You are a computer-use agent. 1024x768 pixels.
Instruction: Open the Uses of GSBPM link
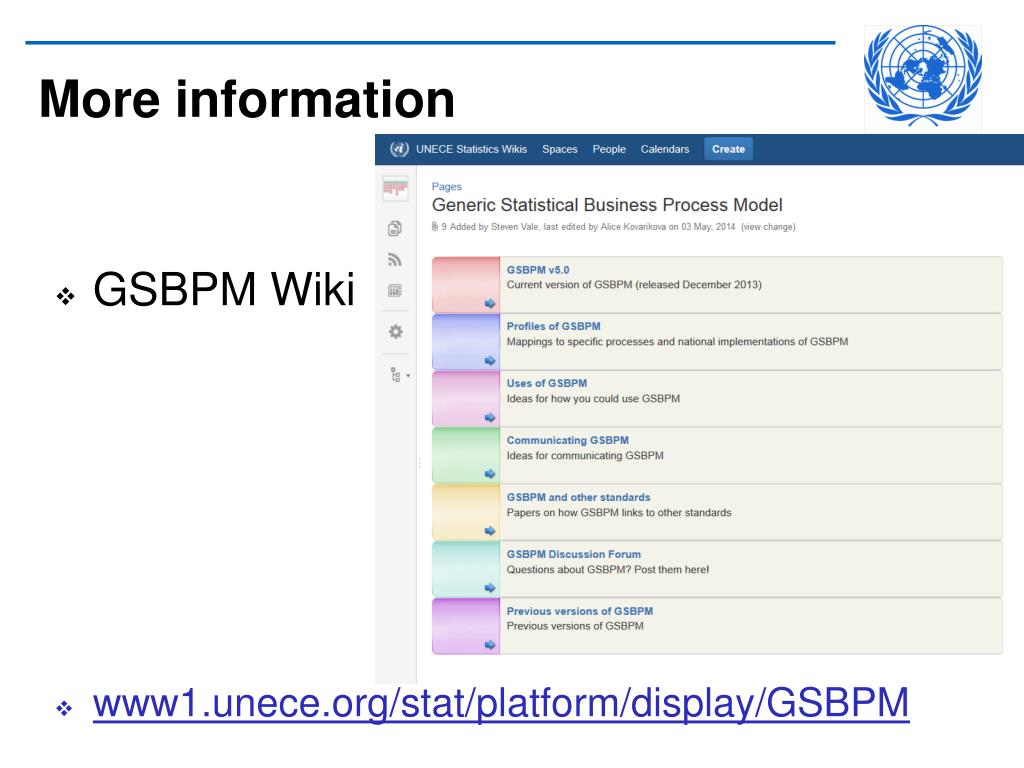click(547, 383)
